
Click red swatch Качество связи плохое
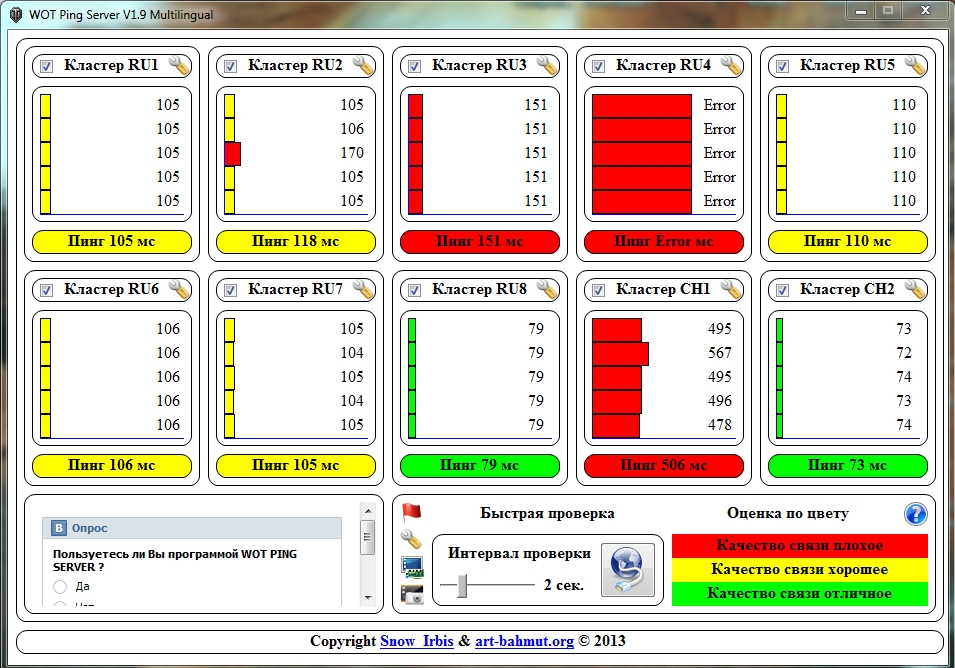(800, 546)
